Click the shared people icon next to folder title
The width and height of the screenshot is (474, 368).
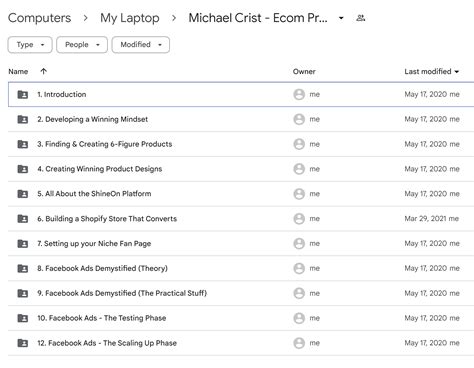361,18
